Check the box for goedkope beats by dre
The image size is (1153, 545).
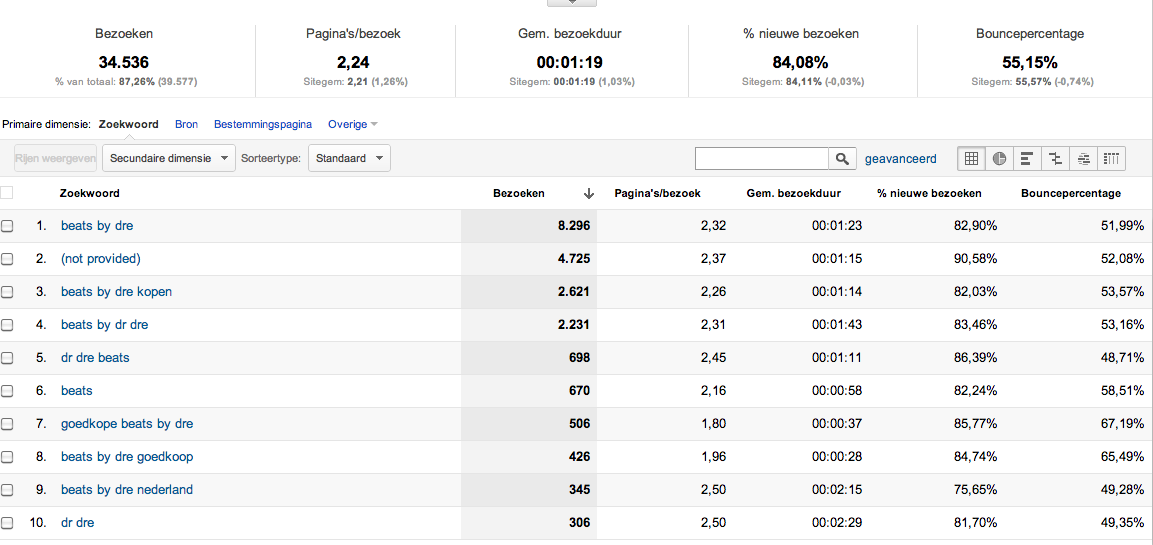point(7,424)
